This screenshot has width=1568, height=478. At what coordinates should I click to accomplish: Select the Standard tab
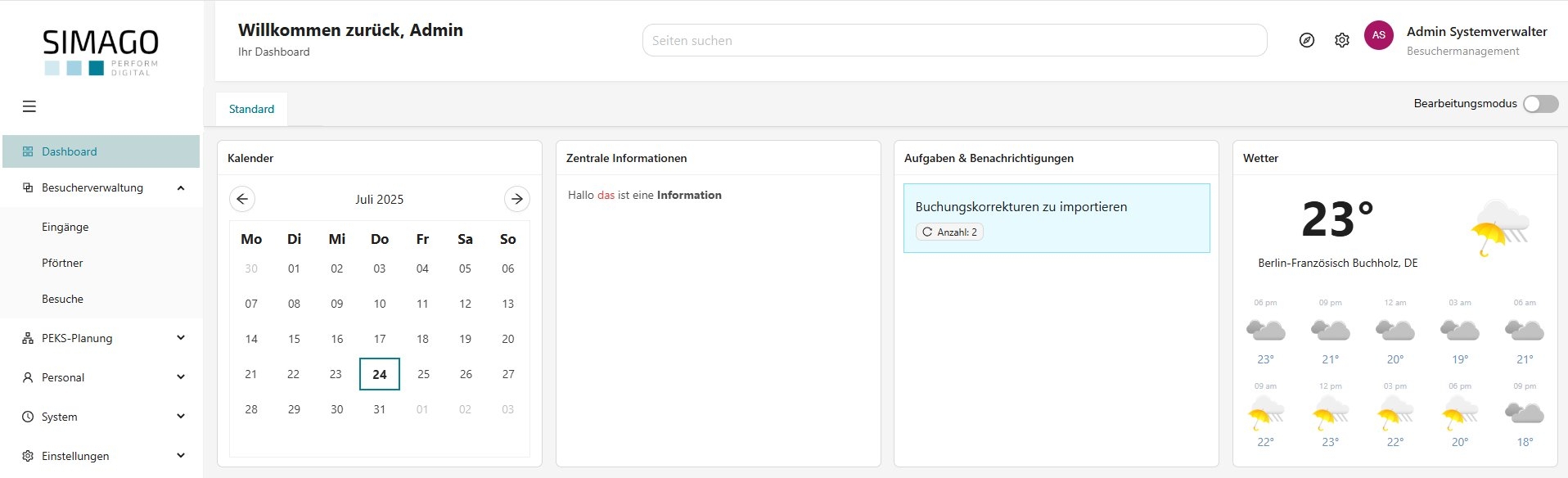251,109
